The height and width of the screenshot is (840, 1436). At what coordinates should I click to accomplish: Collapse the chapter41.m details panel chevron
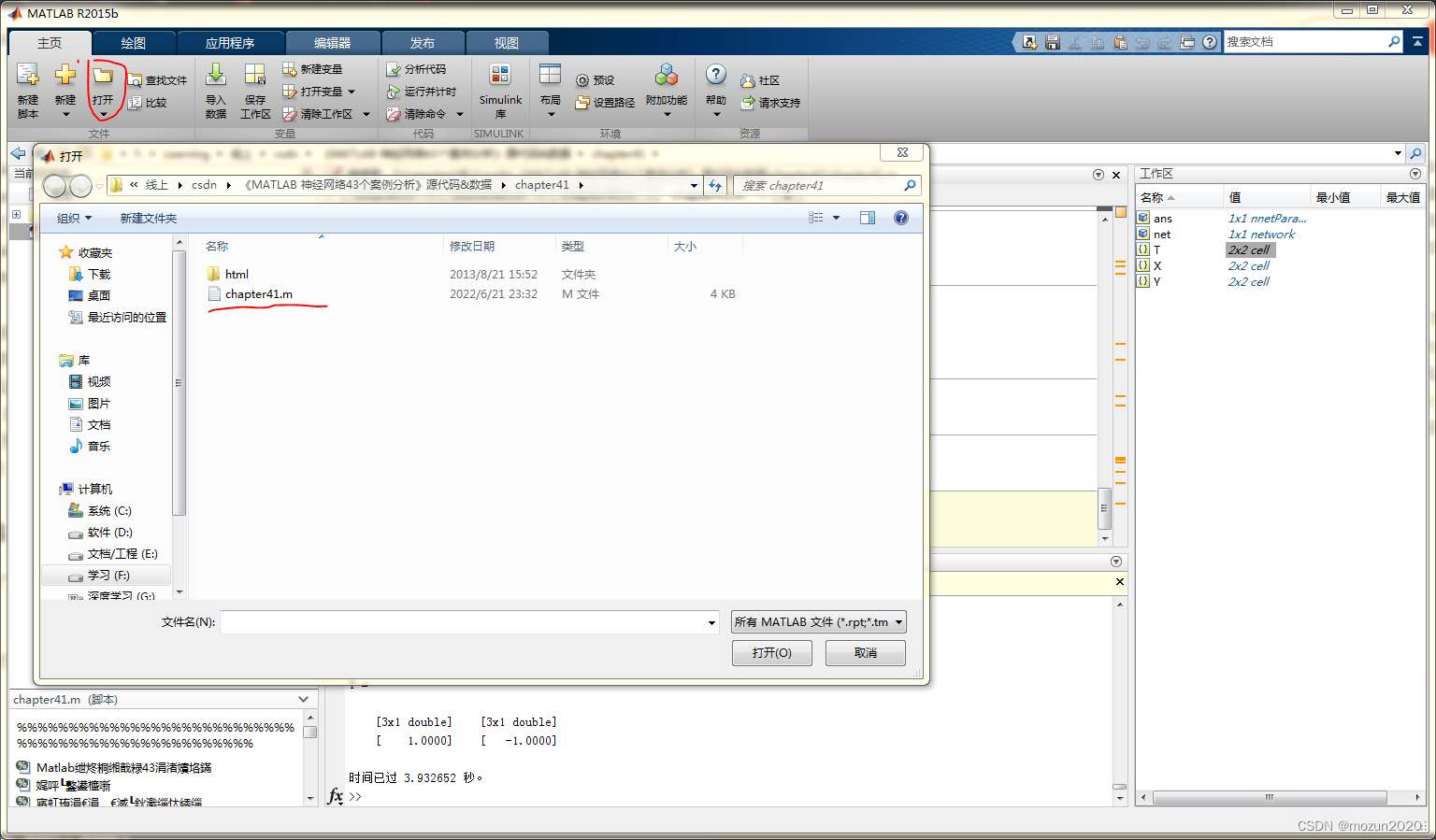303,699
